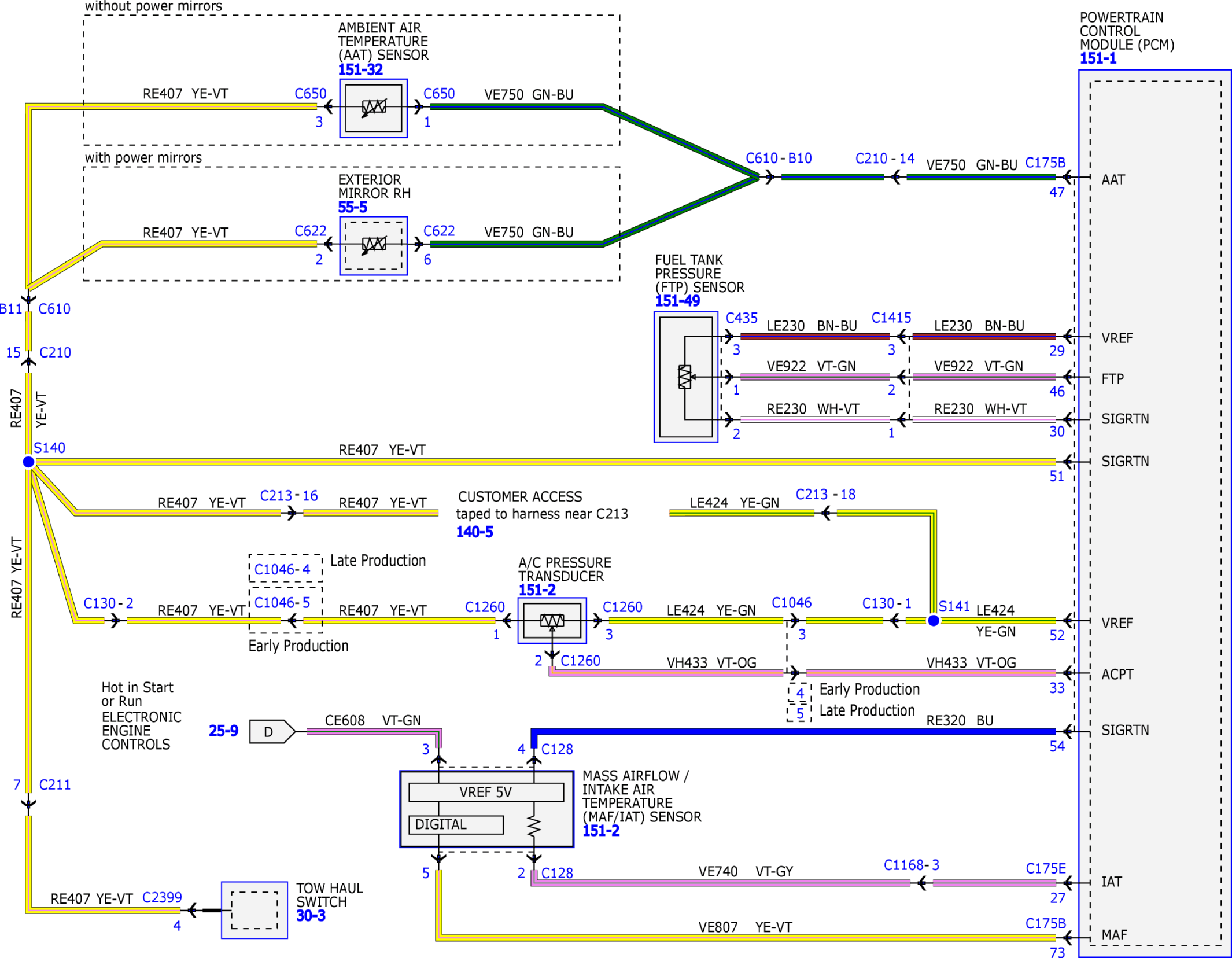Click the DIGITAL block in MAF sensor
The height and width of the screenshot is (958, 1232).
click(x=456, y=824)
